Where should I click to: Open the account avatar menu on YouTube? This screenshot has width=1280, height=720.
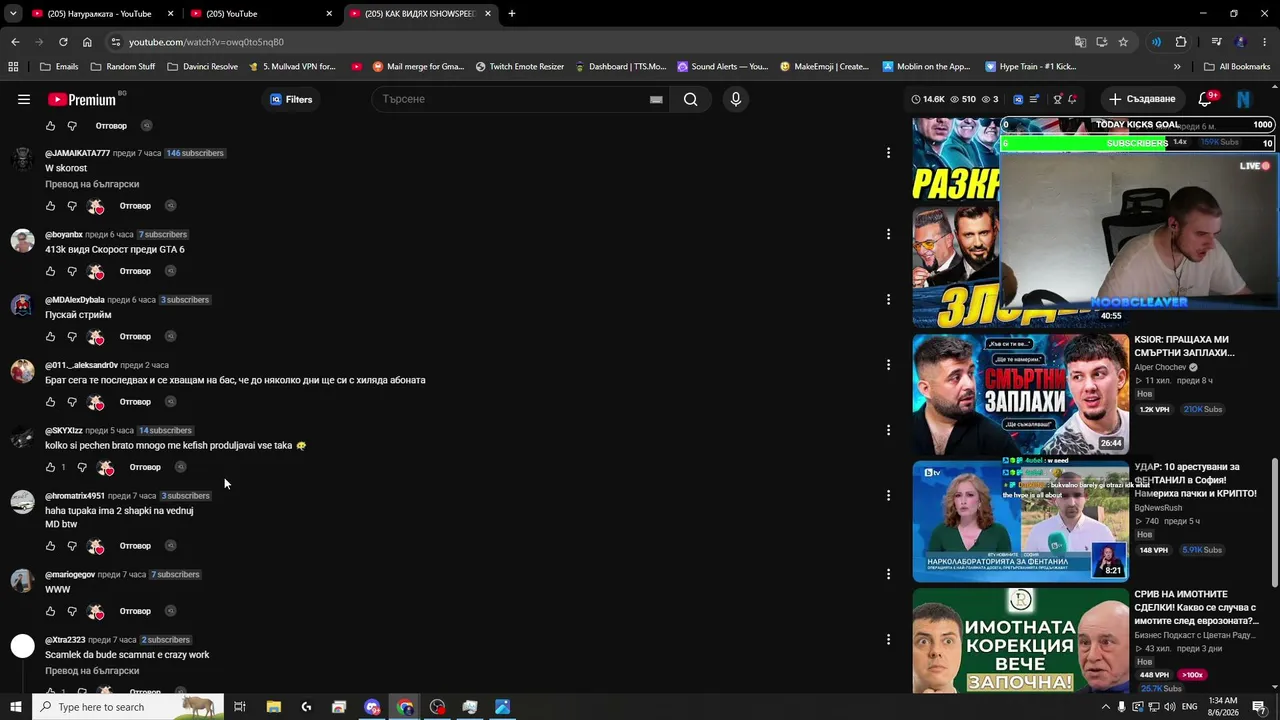(x=1244, y=99)
